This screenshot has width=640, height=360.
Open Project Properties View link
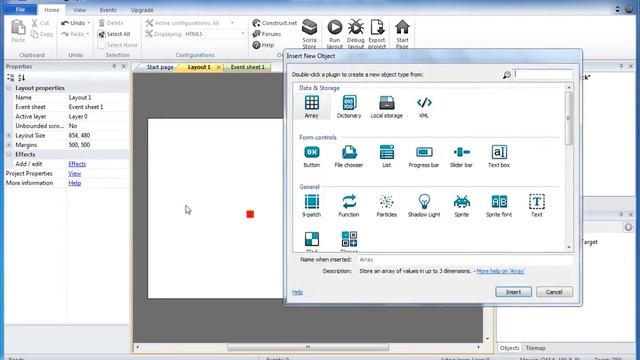tap(75, 173)
